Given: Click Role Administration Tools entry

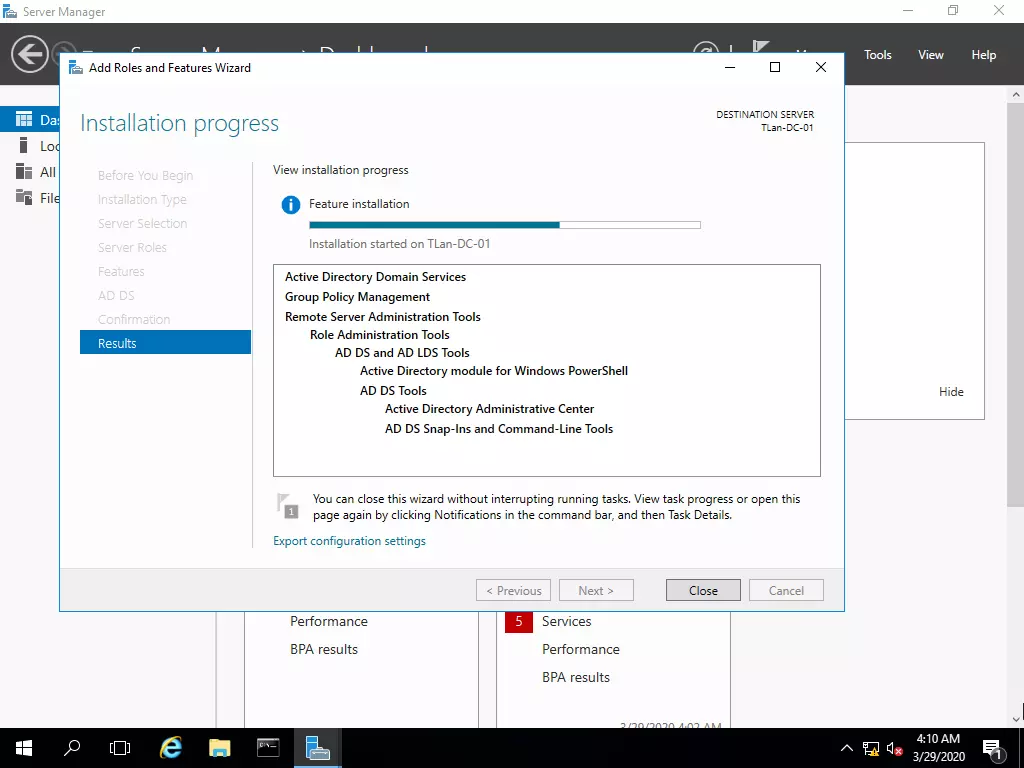Looking at the screenshot, I should tap(379, 335).
